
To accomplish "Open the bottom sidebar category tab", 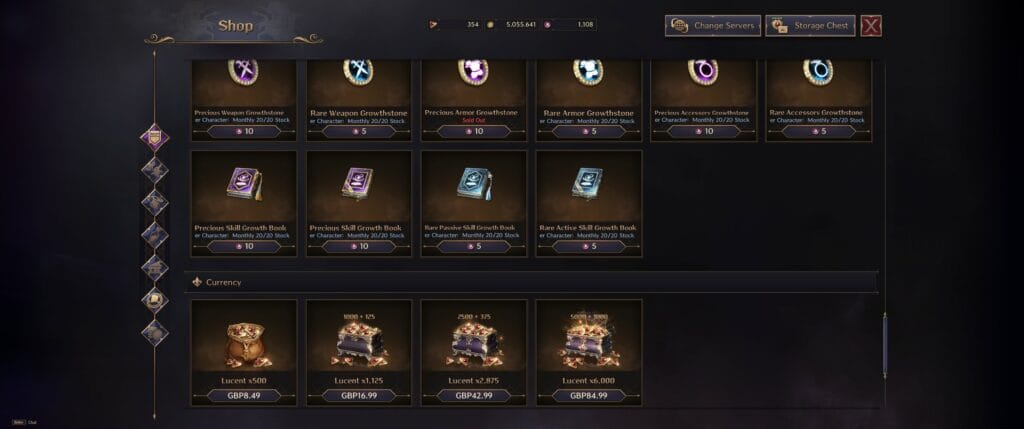I will (x=155, y=332).
